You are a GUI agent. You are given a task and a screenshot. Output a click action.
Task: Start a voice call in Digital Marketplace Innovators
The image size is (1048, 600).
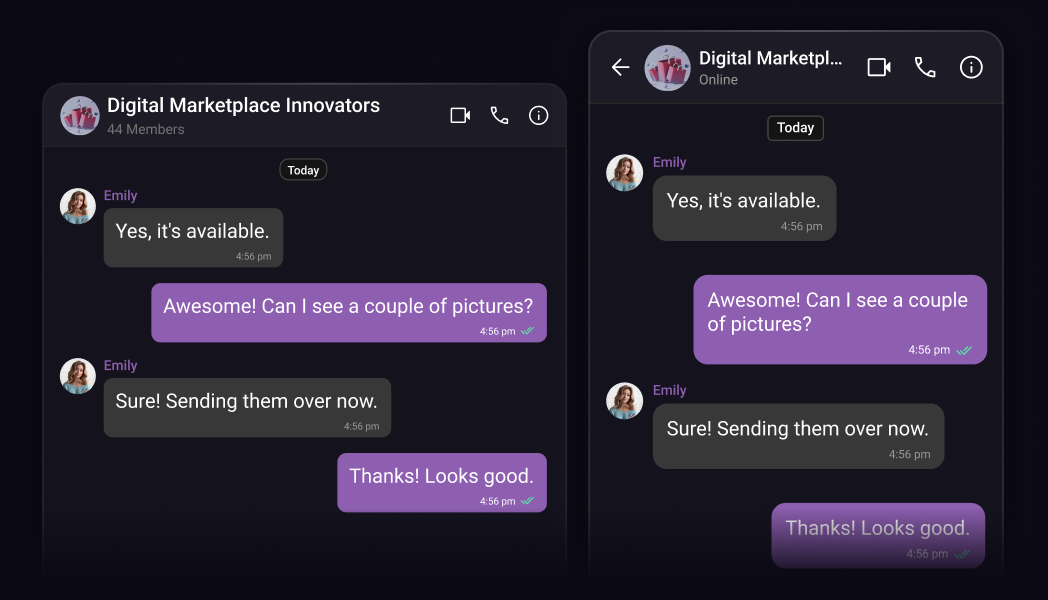pyautogui.click(x=499, y=115)
